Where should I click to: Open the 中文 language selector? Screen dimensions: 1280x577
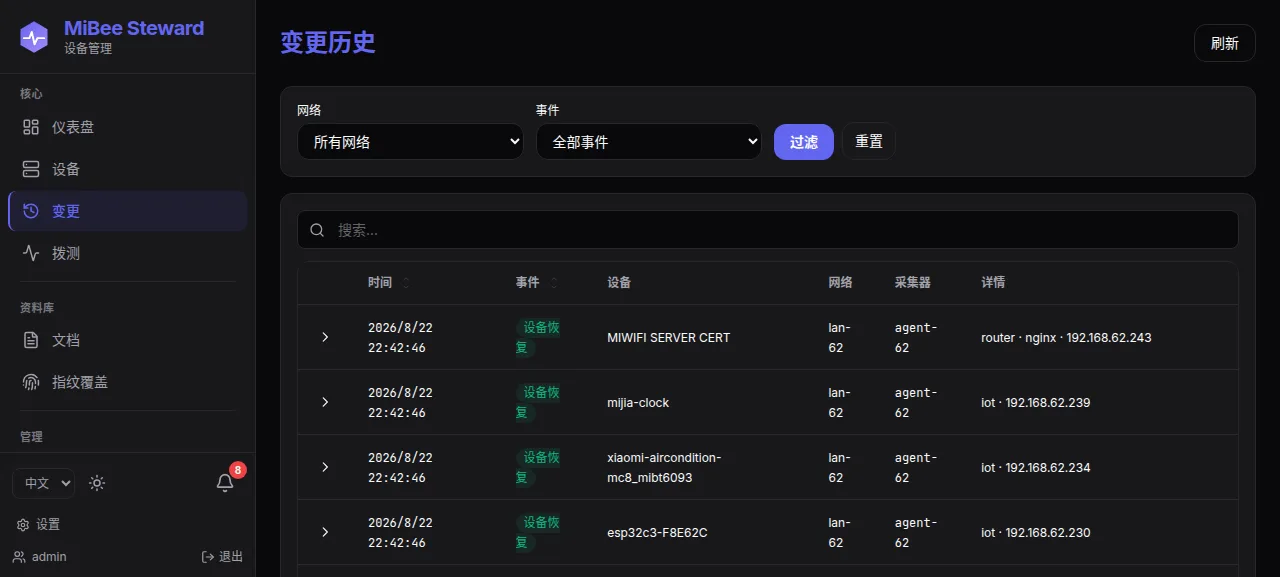(x=43, y=483)
